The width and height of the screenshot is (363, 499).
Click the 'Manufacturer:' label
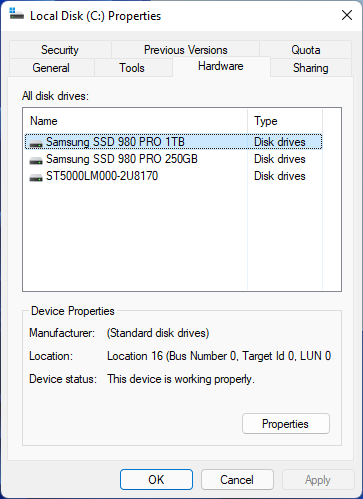coord(62,333)
